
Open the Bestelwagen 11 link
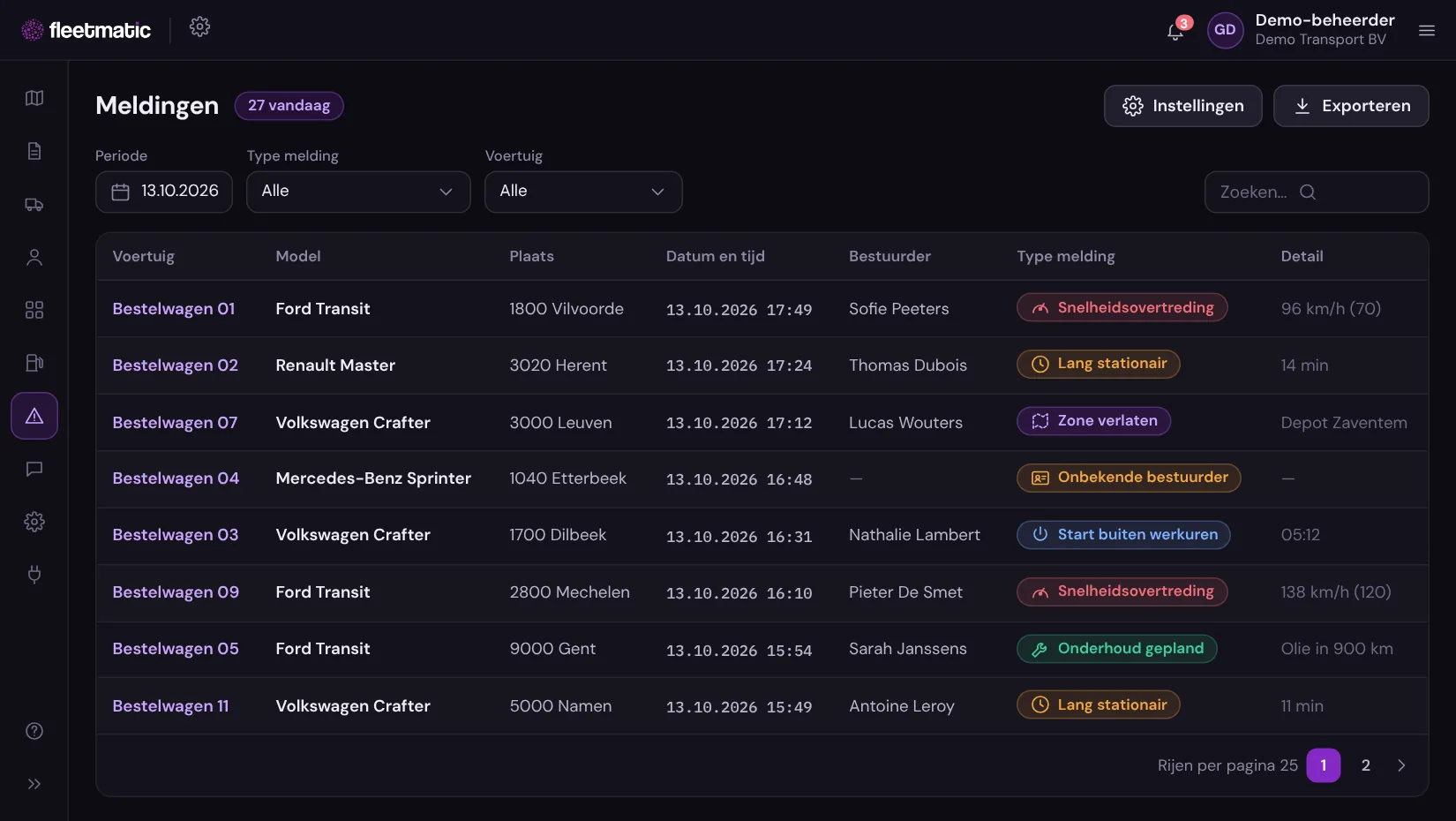pos(170,706)
